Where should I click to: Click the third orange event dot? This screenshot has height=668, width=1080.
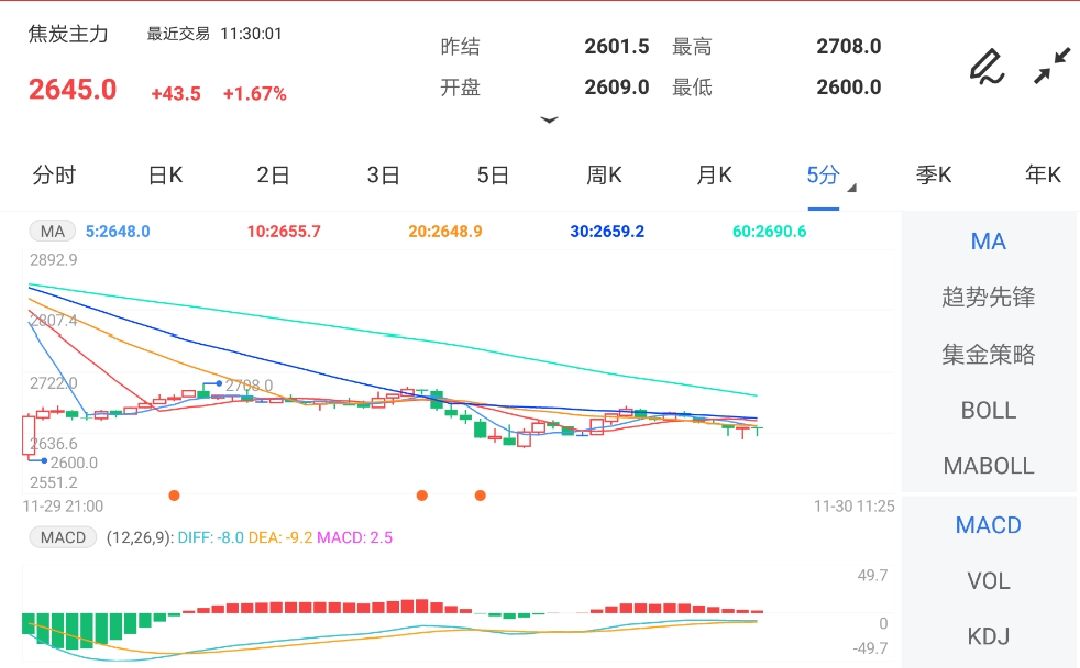coord(480,495)
